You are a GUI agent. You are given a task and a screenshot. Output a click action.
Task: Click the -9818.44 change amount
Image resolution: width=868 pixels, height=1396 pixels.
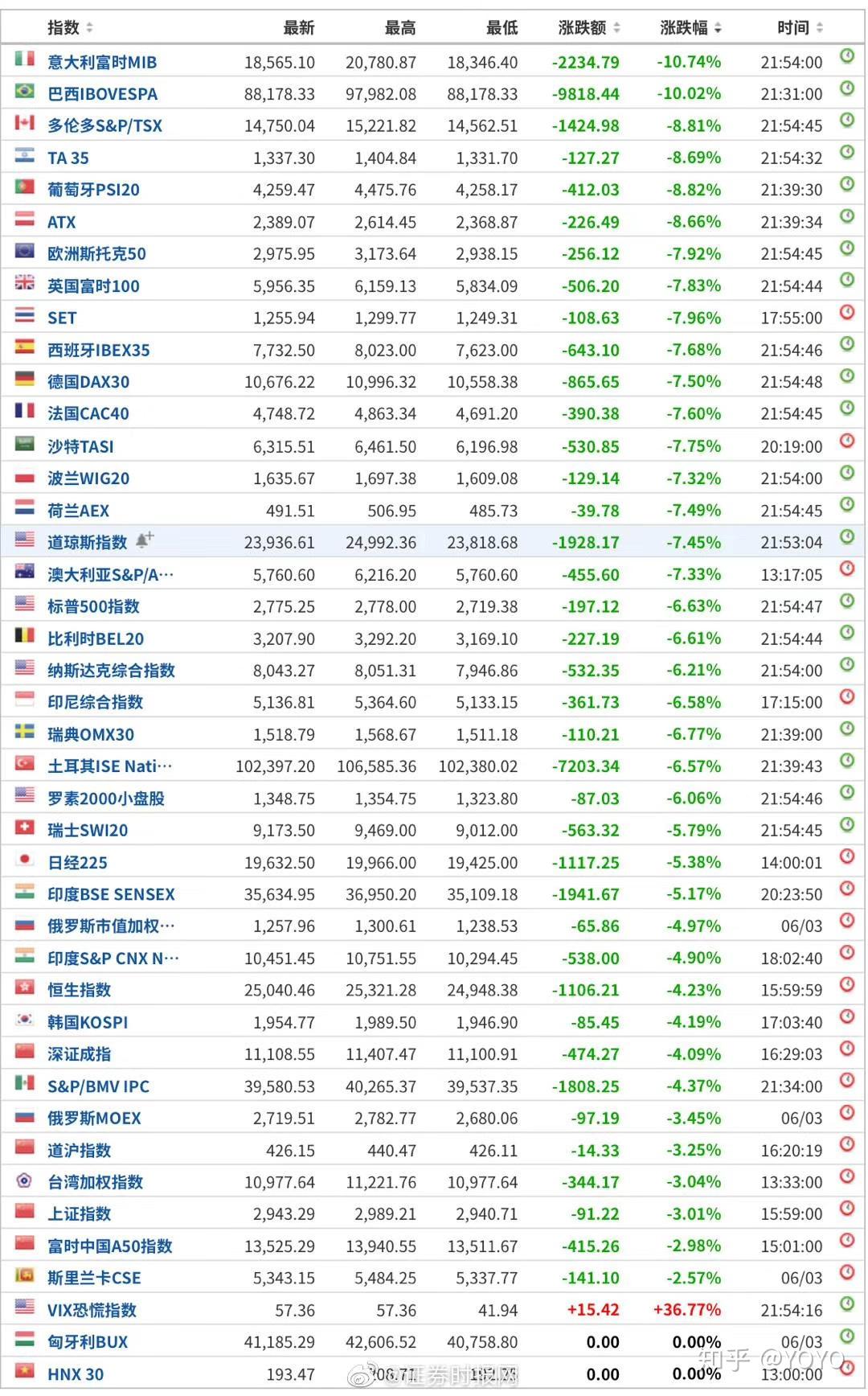(586, 94)
